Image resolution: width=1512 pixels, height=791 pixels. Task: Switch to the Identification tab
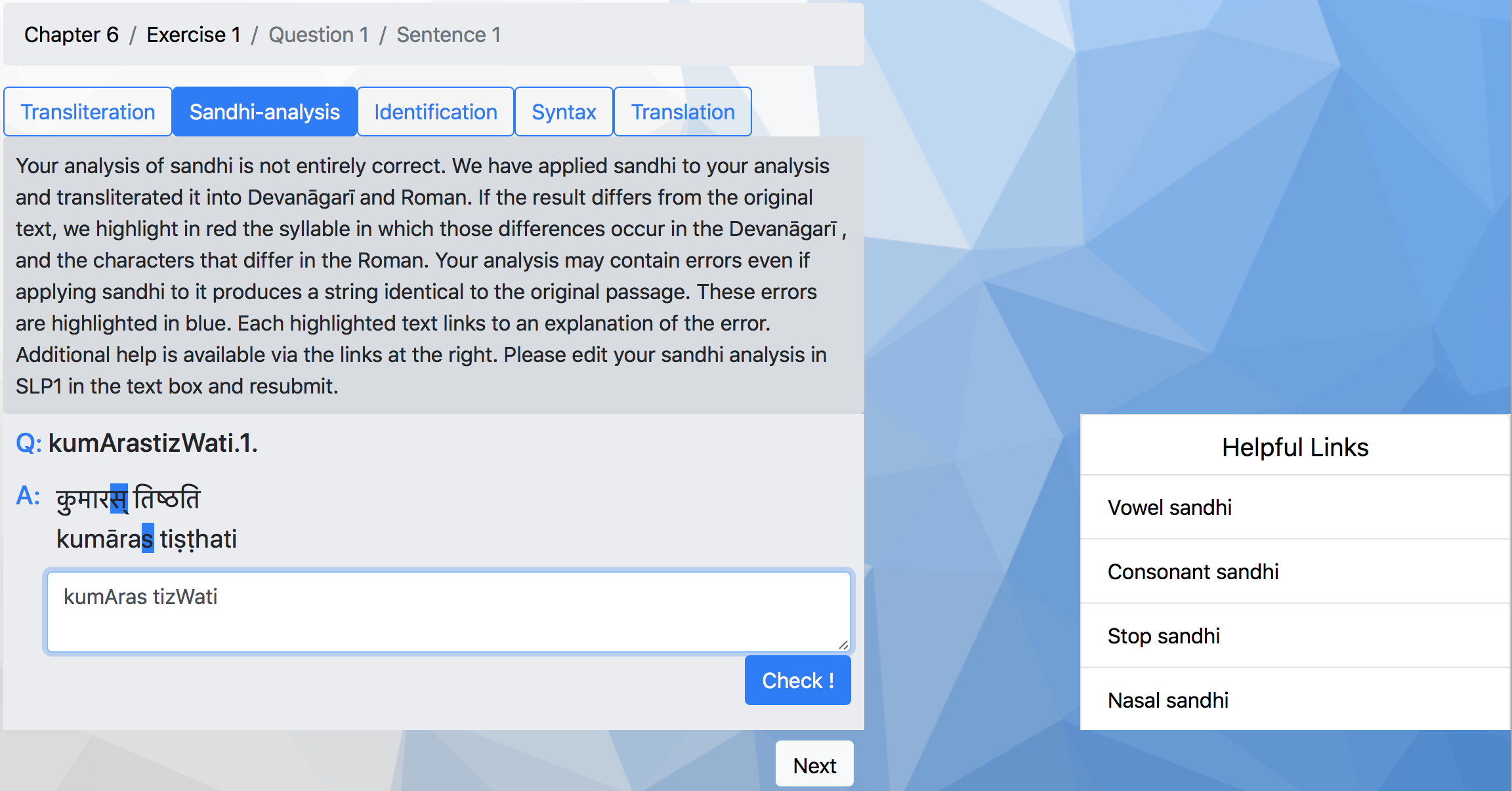436,112
